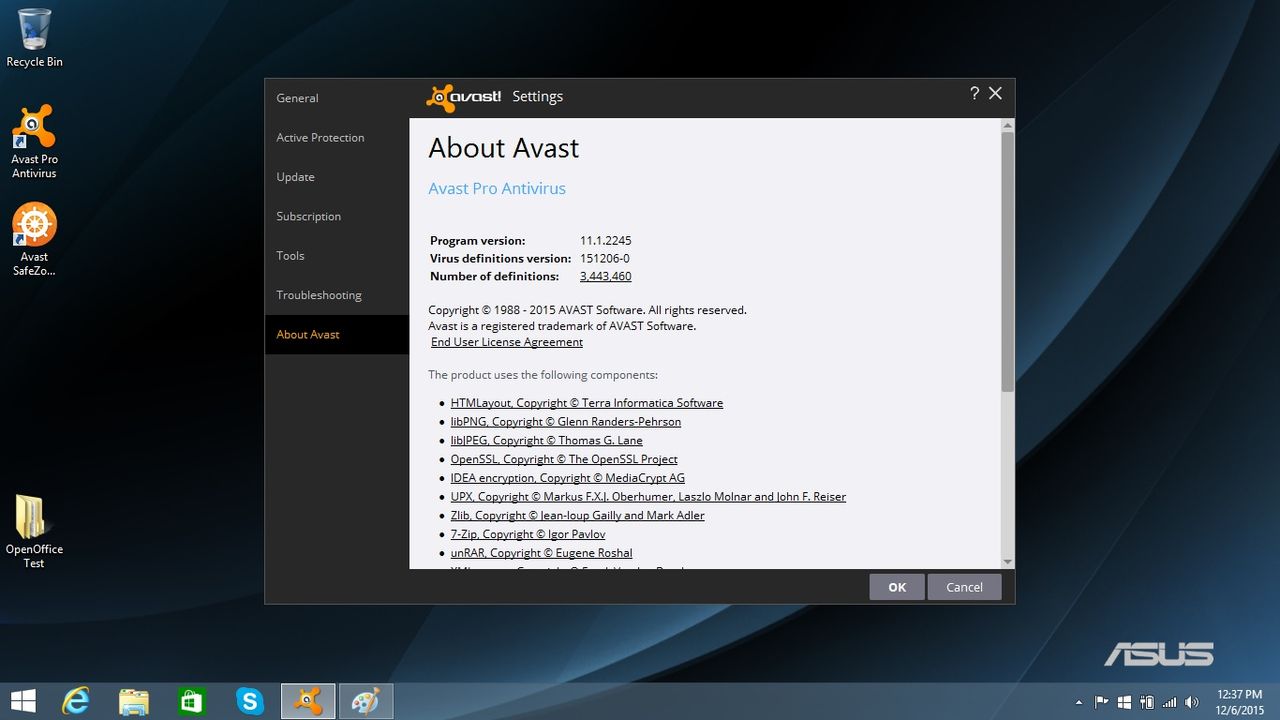Image resolution: width=1280 pixels, height=720 pixels.
Task: Open the Windows Store taskbar icon
Action: [191, 701]
